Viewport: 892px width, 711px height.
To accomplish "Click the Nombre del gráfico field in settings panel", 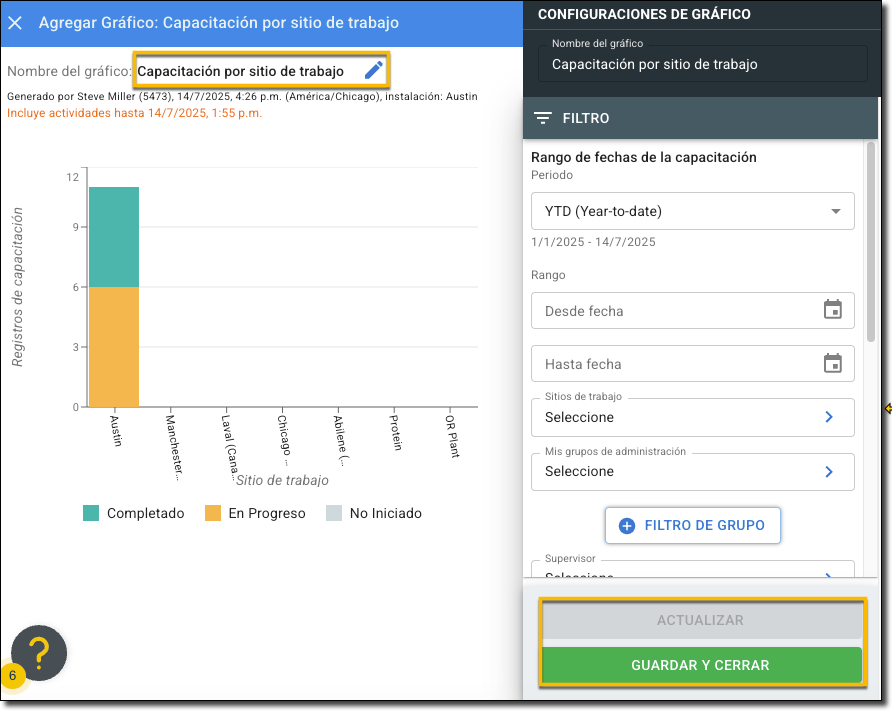I will pyautogui.click(x=702, y=64).
